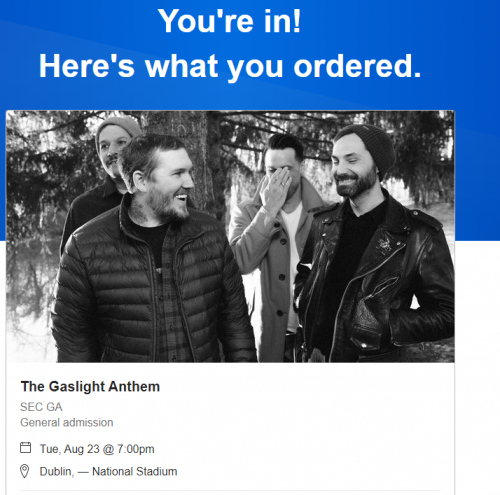Click the Tue, Aug 23 @ 7:00pm date
500x495 pixels.
point(97,449)
